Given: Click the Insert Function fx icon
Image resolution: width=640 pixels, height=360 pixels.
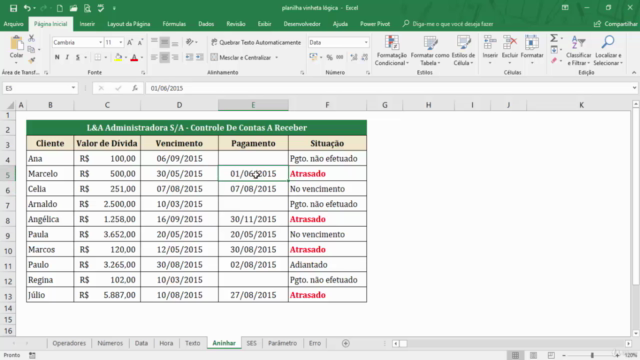Looking at the screenshot, I should click(x=135, y=88).
